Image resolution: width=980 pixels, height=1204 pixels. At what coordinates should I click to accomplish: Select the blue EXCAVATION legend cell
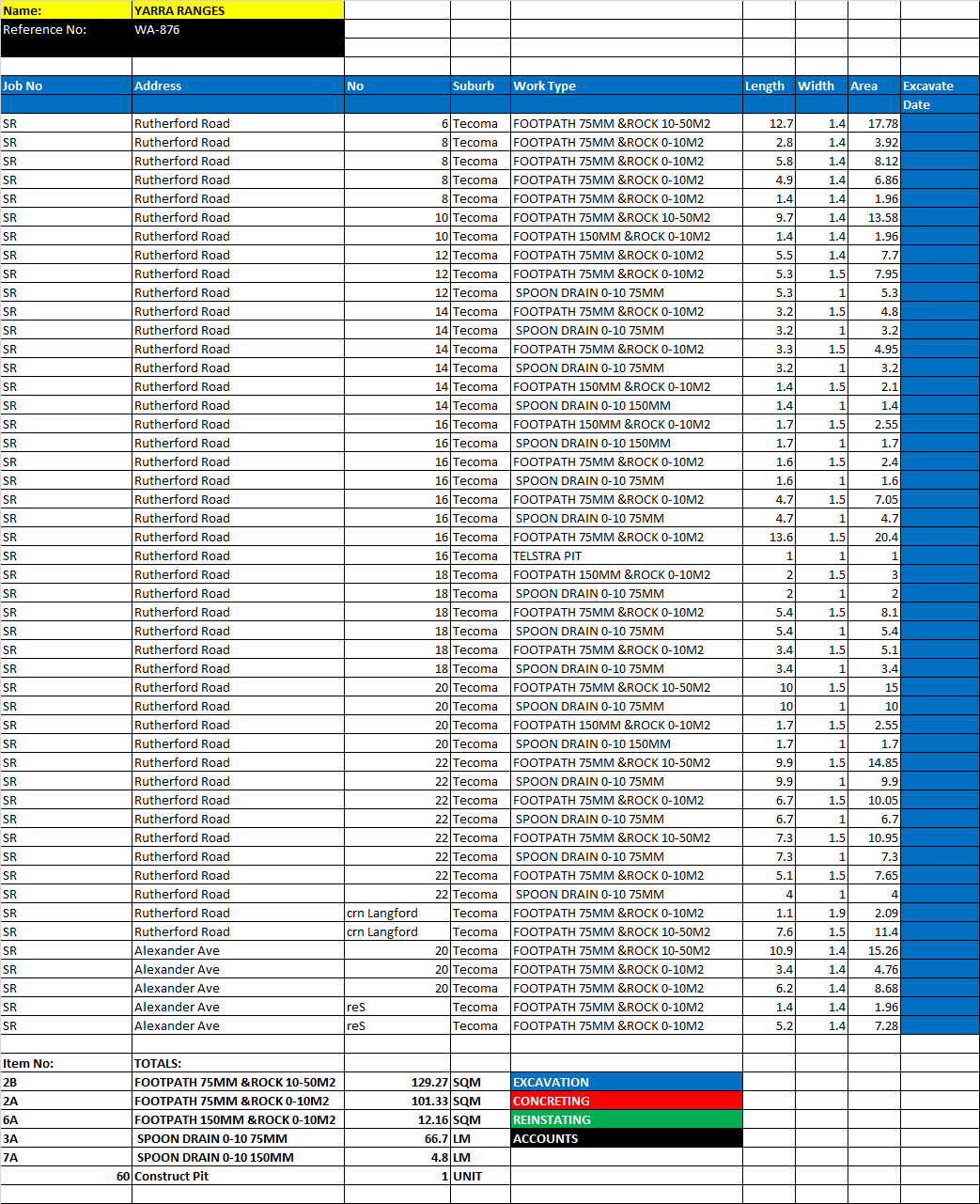627,1082
